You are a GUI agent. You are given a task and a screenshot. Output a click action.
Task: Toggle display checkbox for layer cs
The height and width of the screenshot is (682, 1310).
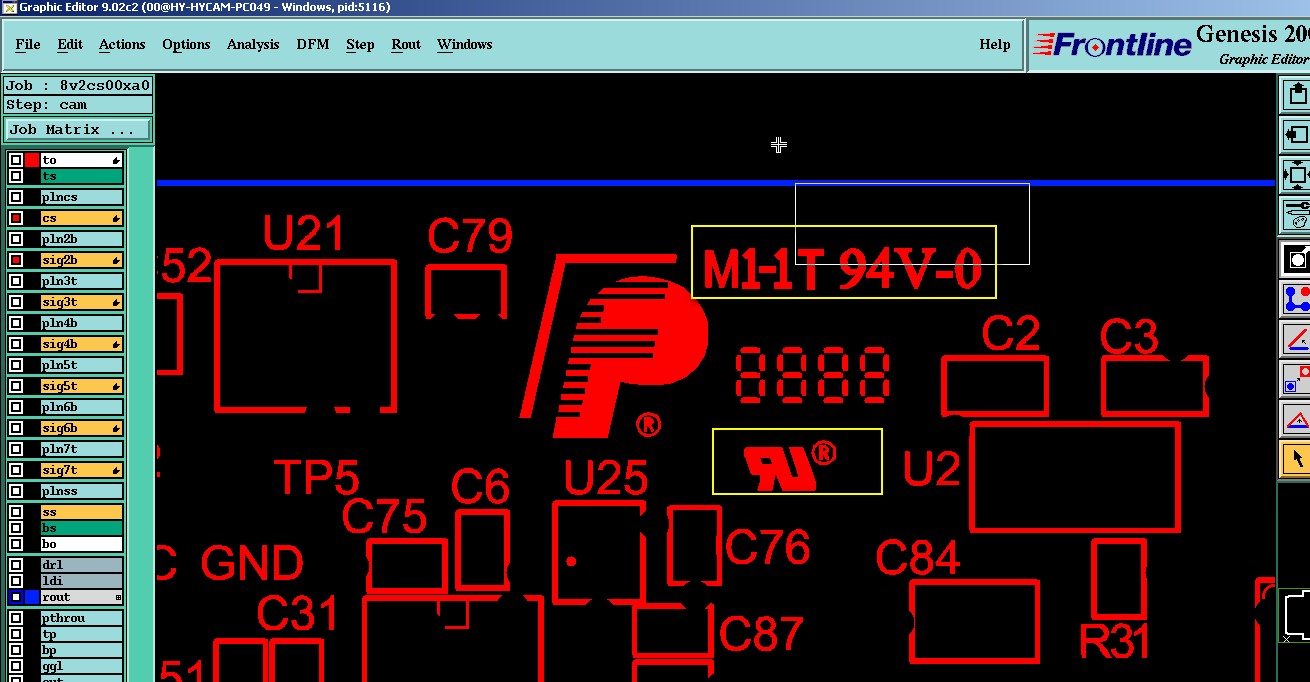(16, 218)
